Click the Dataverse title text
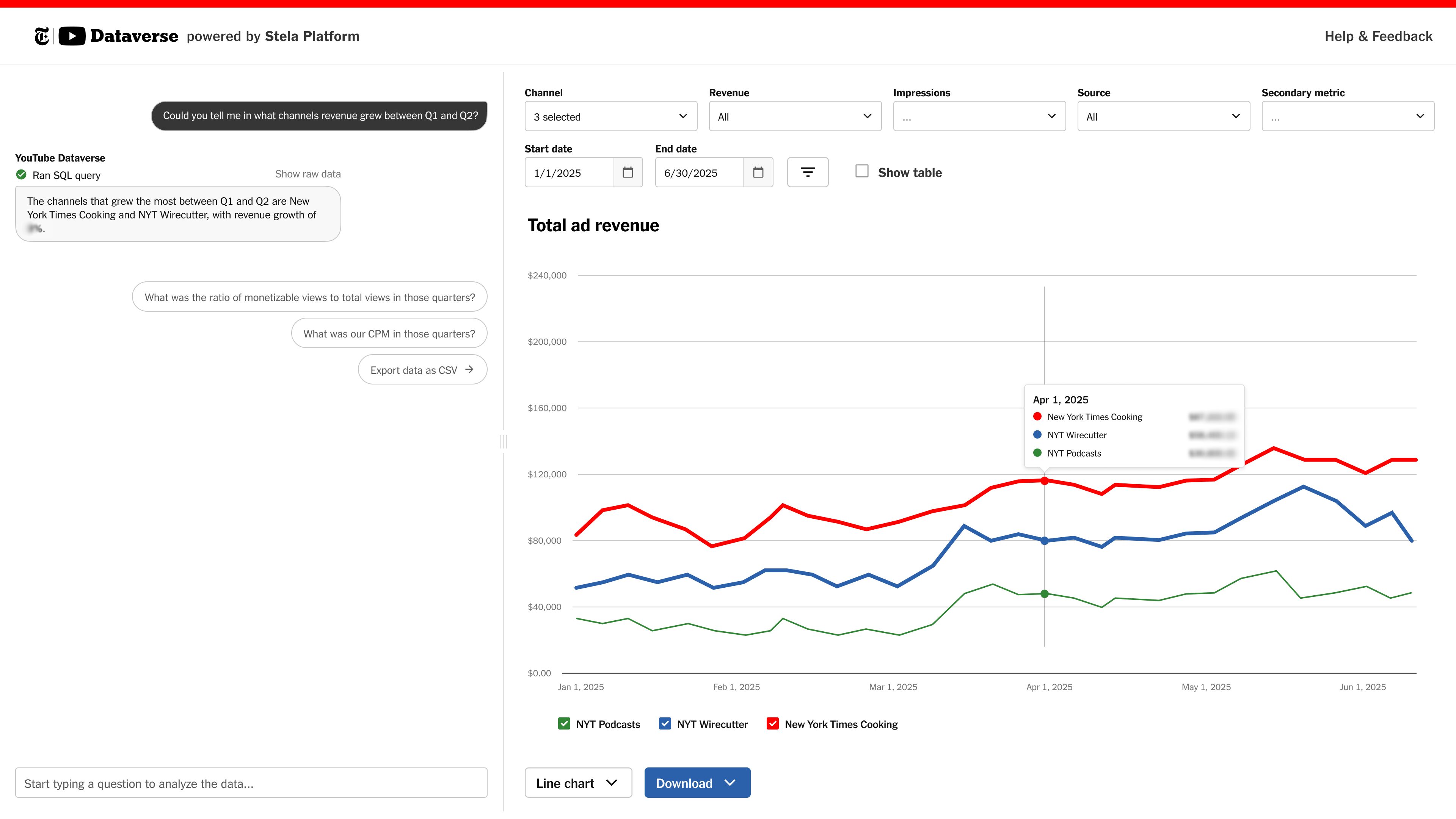The width and height of the screenshot is (1456, 819). (x=134, y=36)
